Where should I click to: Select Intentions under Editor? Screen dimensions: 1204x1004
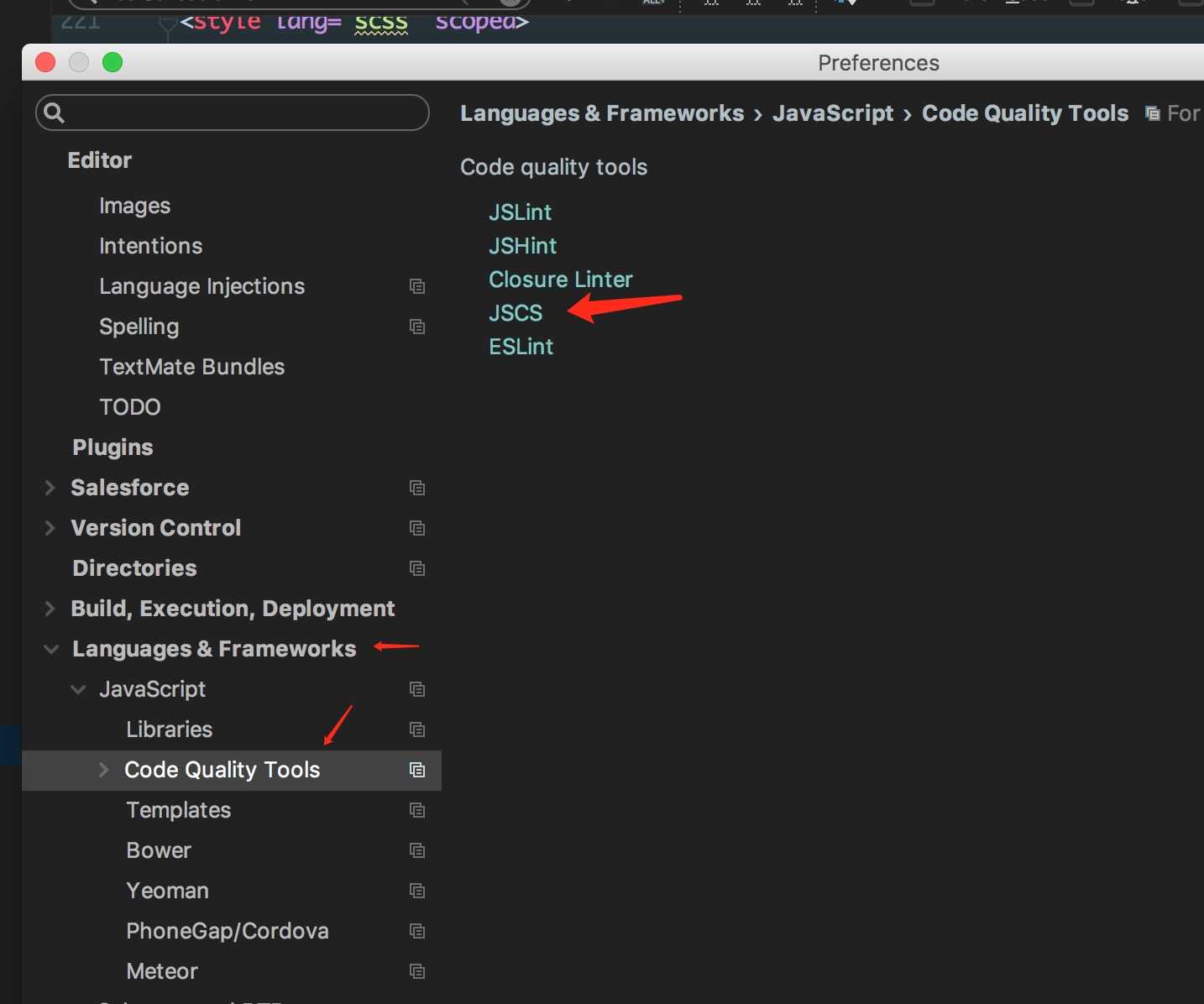click(x=150, y=246)
